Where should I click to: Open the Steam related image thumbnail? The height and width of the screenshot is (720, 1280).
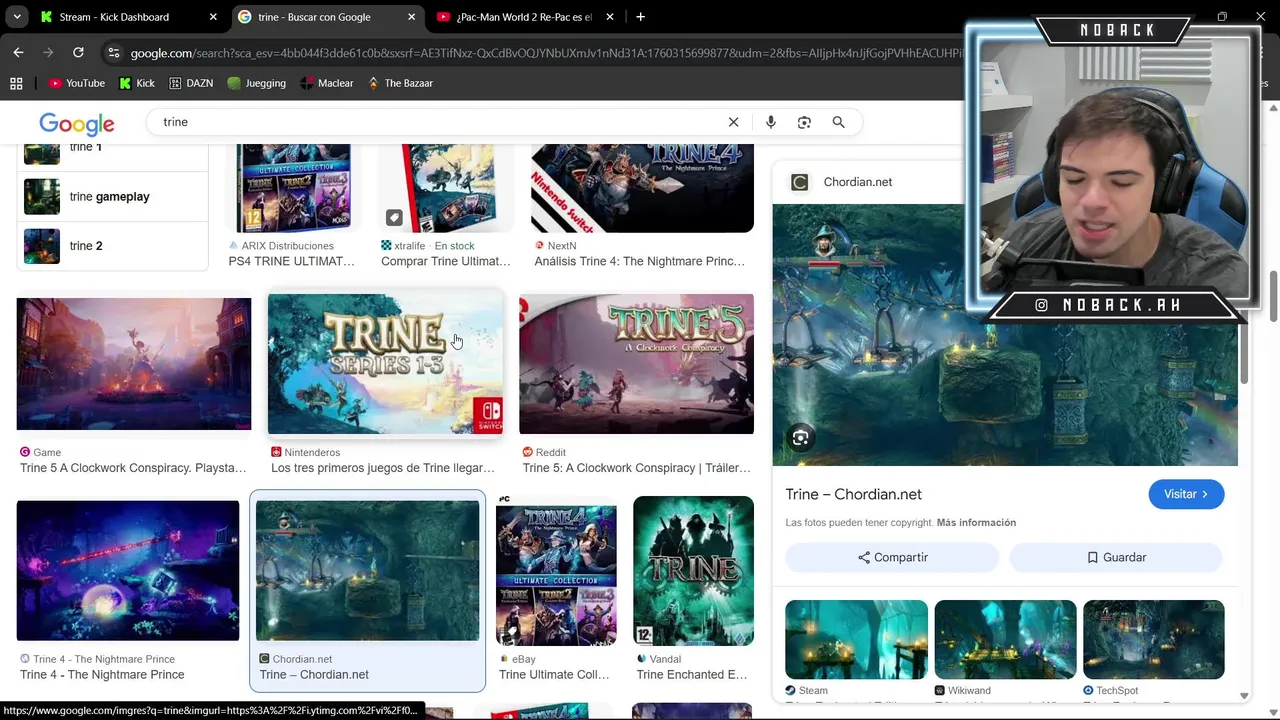[x=856, y=640]
